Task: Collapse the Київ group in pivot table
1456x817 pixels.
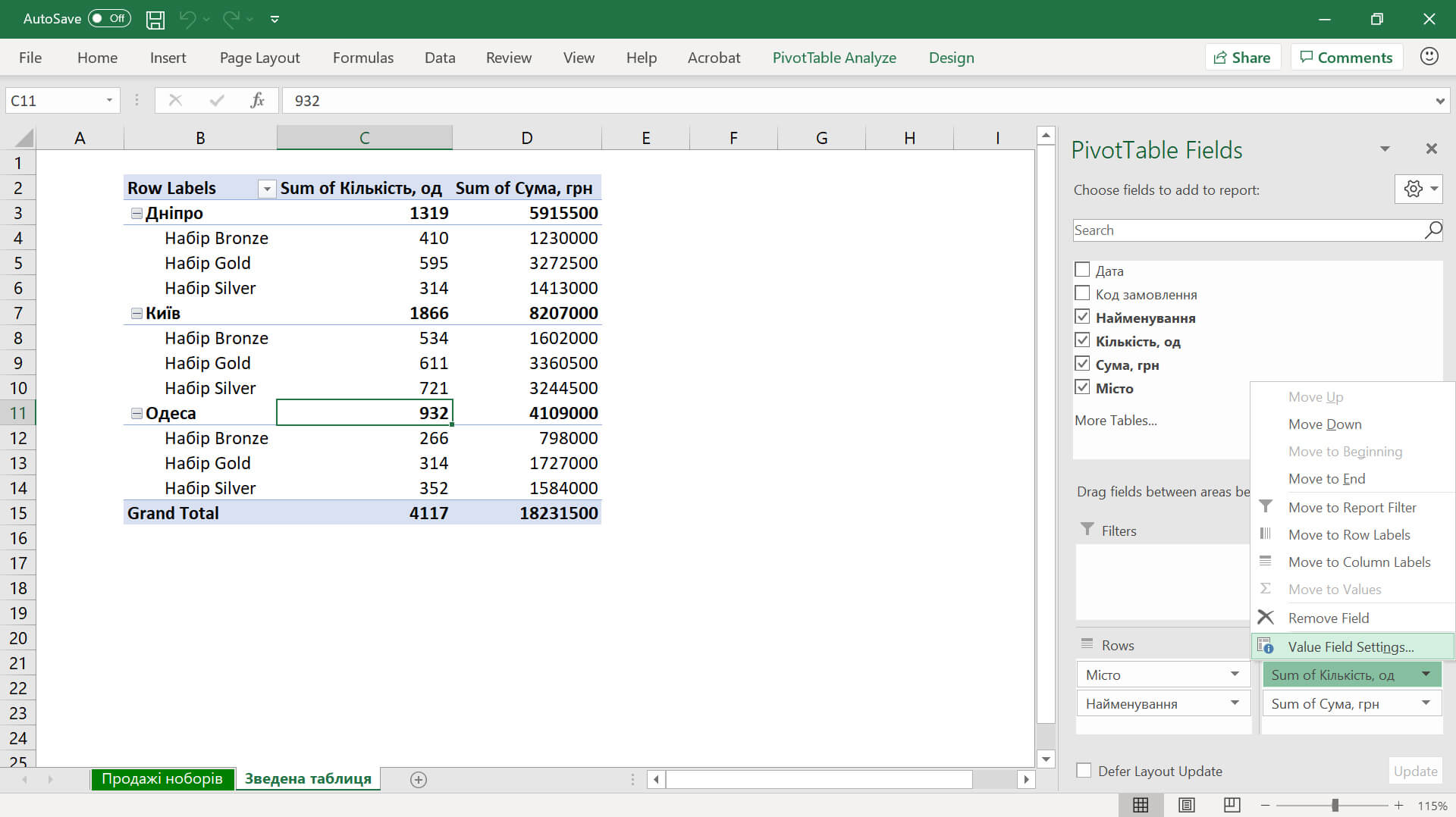Action: click(x=136, y=313)
